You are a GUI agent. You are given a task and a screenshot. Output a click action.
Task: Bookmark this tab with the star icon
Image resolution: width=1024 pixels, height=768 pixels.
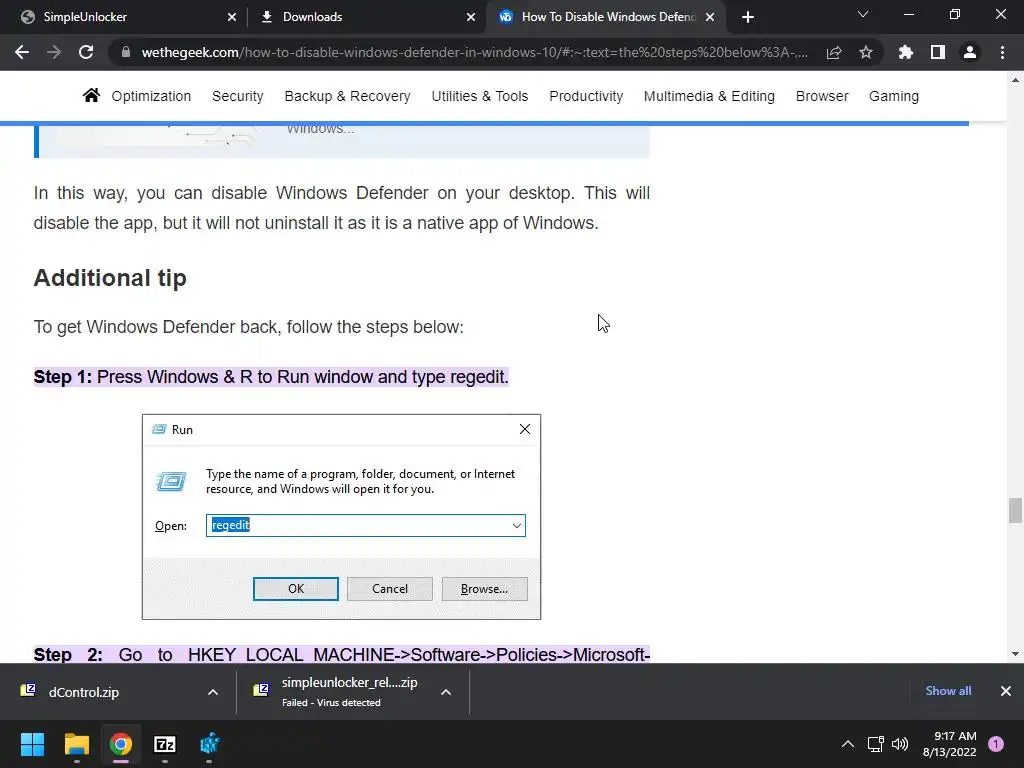click(866, 52)
